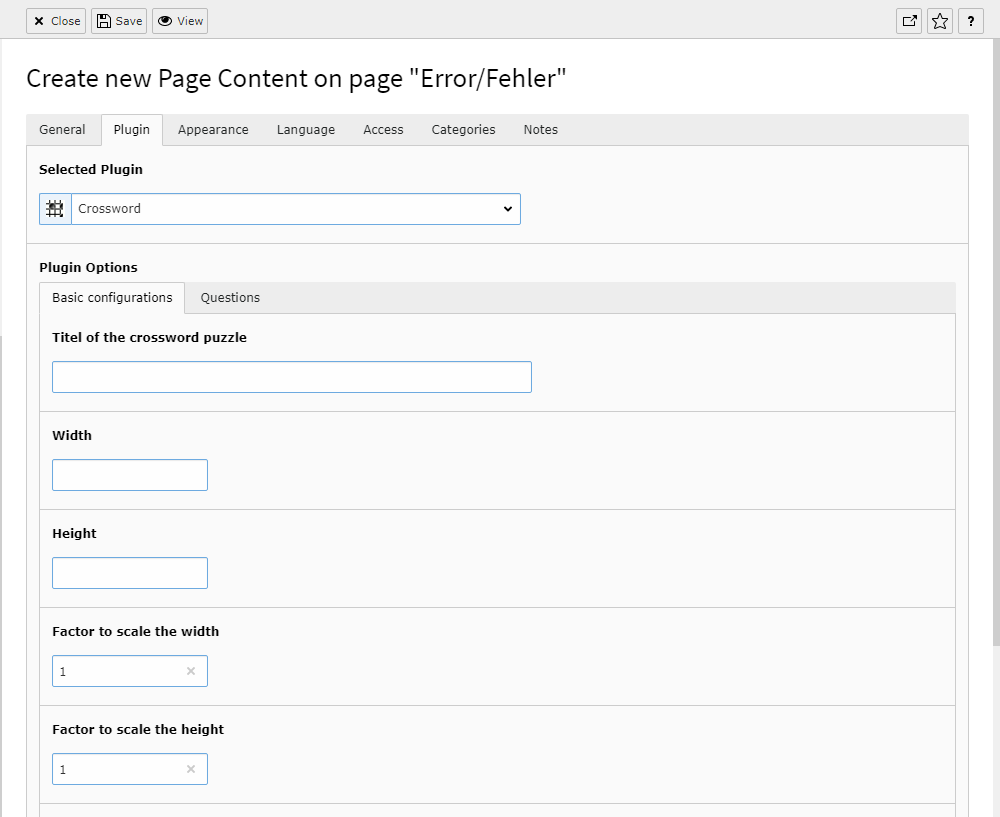
Task: Click the Crossword plugin grid icon
Action: [55, 209]
